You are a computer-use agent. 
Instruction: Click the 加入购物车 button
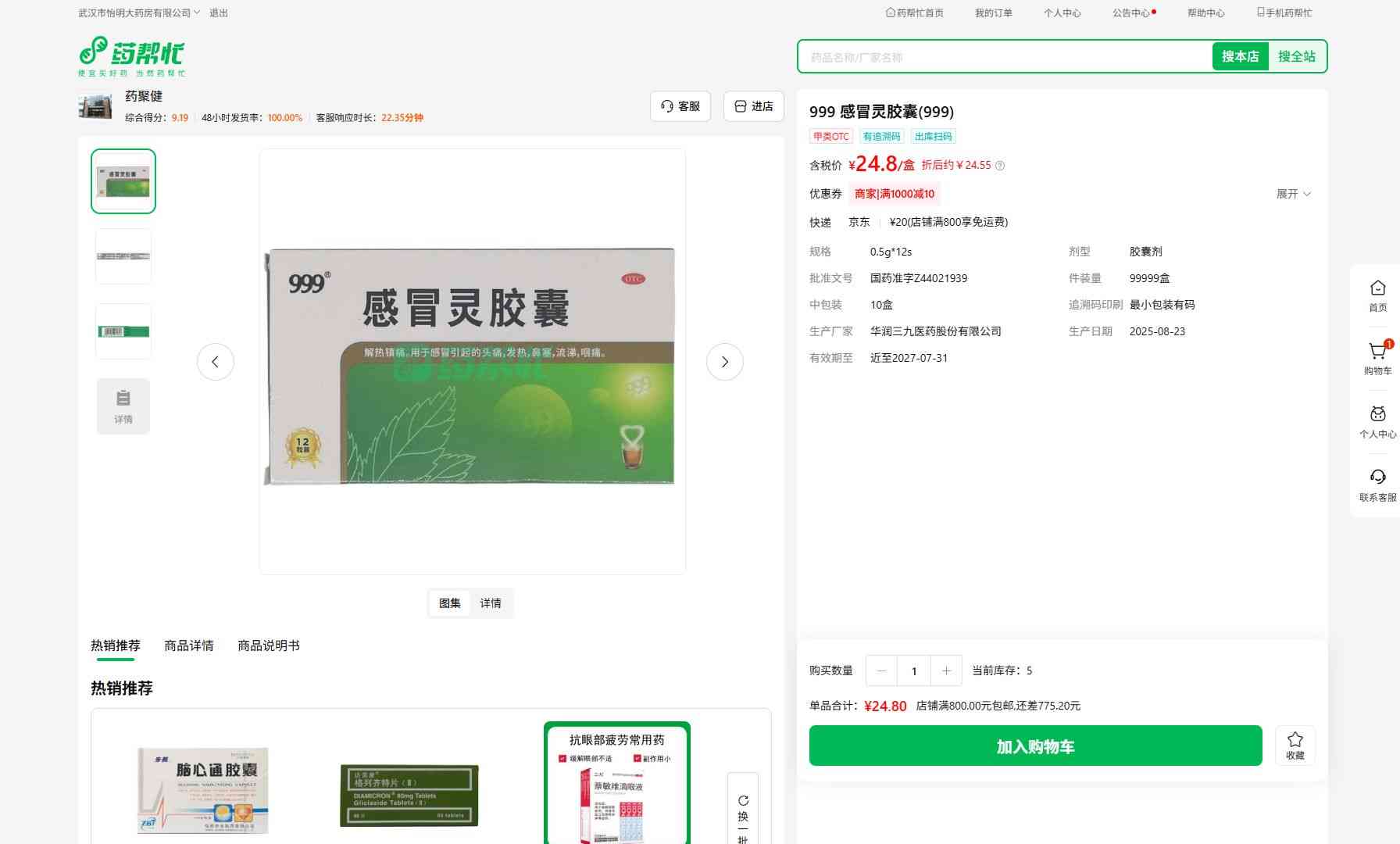(1035, 746)
